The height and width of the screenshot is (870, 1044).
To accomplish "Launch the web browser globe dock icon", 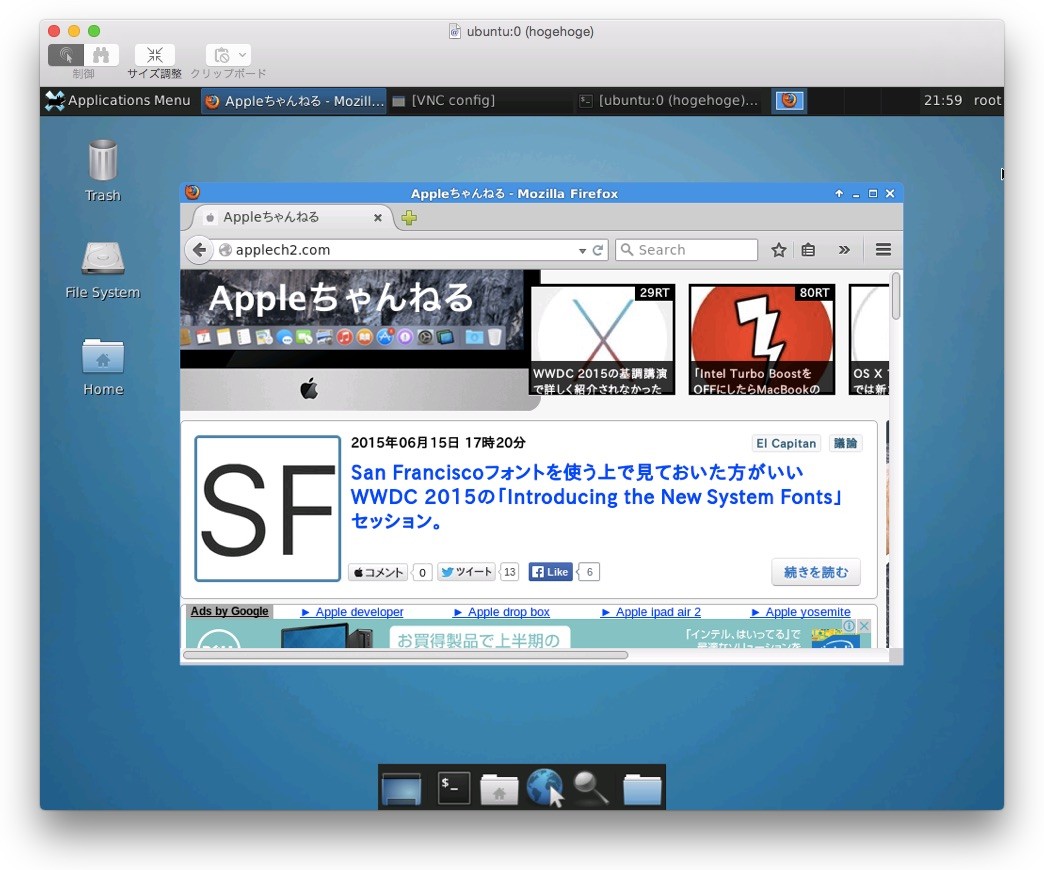I will point(545,787).
